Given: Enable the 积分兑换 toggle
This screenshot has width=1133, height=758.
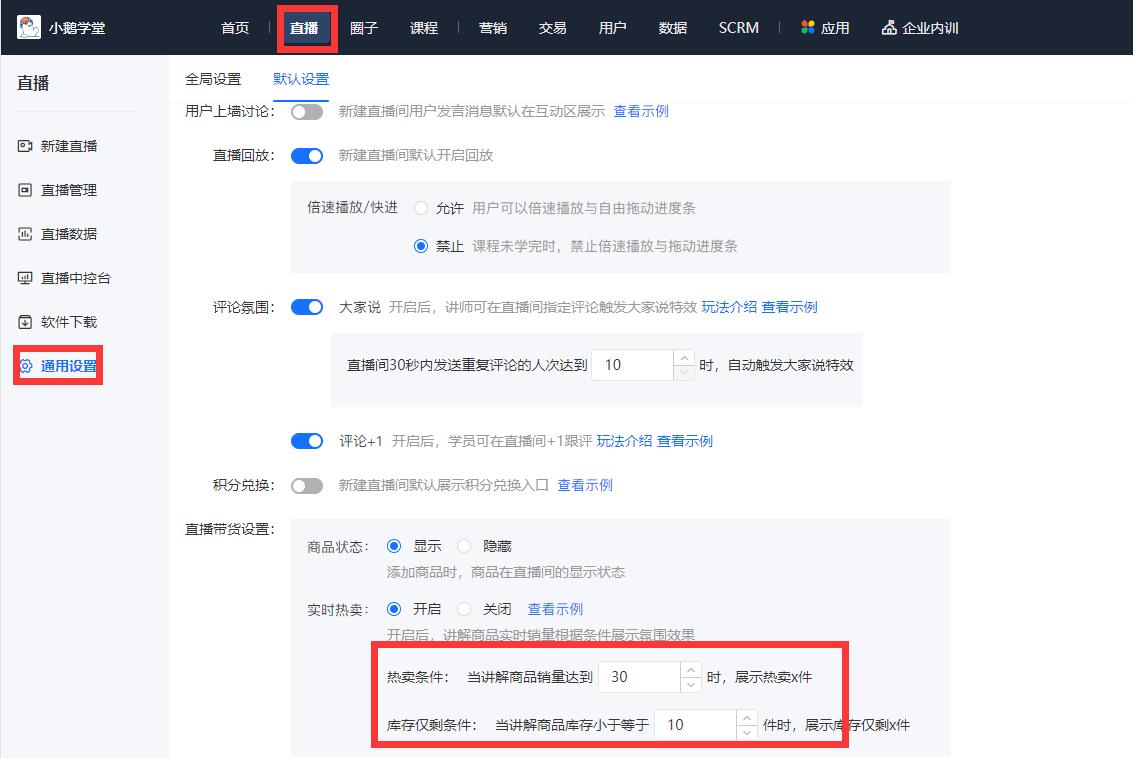Looking at the screenshot, I should 306,485.
